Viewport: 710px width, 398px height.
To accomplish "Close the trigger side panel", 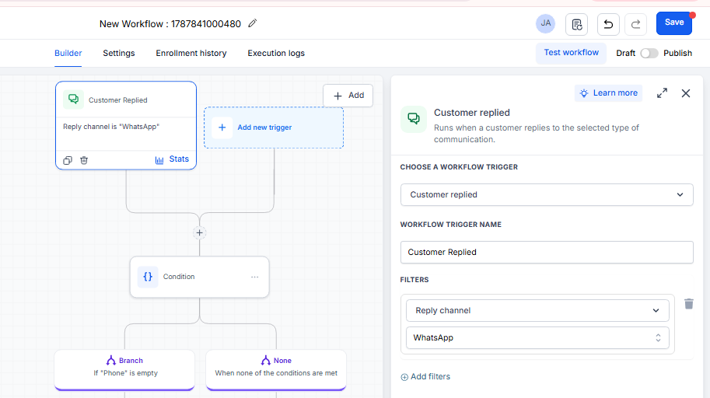I will pyautogui.click(x=686, y=93).
